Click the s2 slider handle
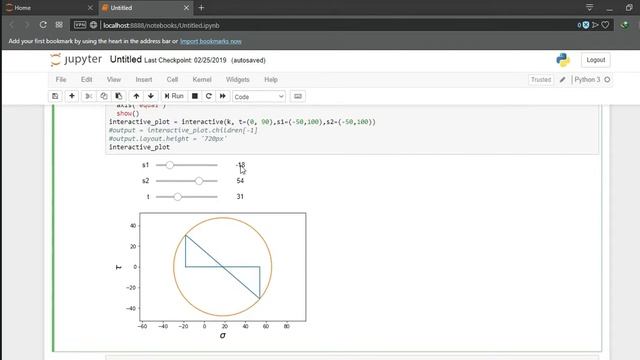640x360 pixels. 199,181
